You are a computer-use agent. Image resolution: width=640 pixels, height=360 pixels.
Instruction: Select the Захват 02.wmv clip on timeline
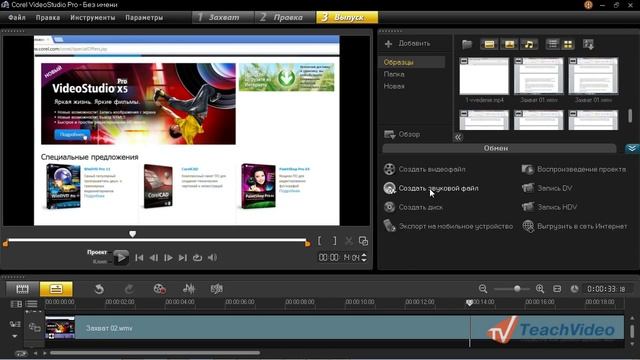[x=334, y=327]
